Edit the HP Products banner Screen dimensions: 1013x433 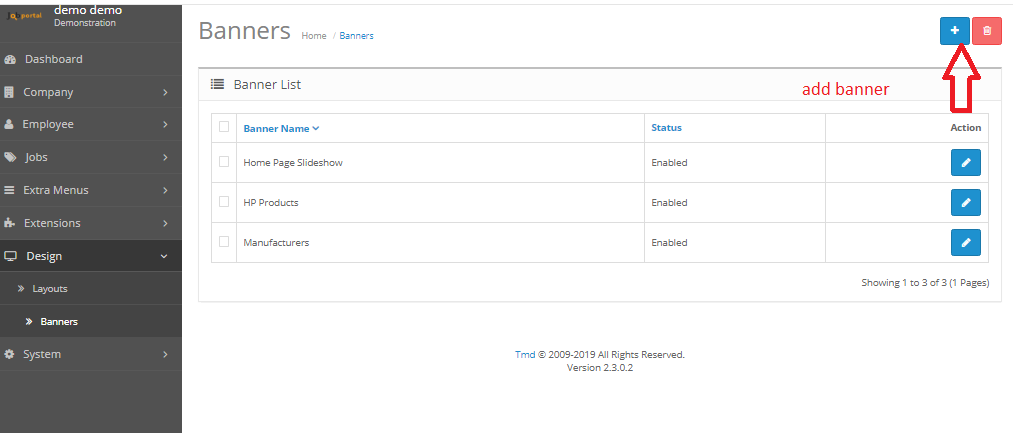[x=965, y=203]
